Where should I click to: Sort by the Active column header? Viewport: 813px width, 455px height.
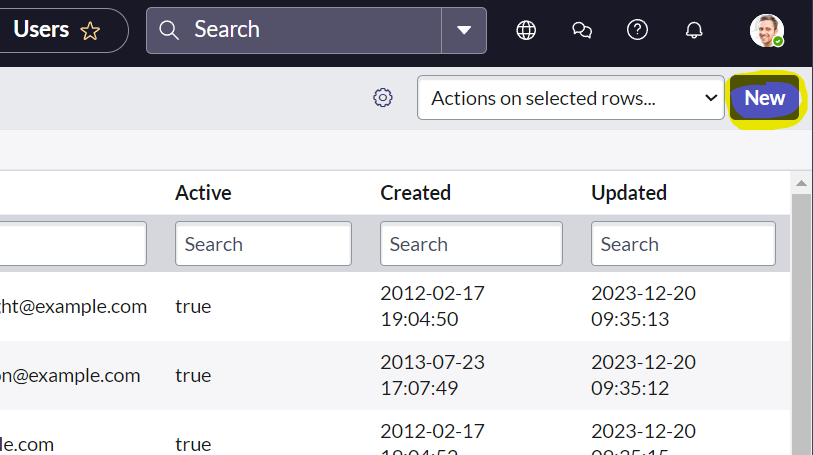203,193
